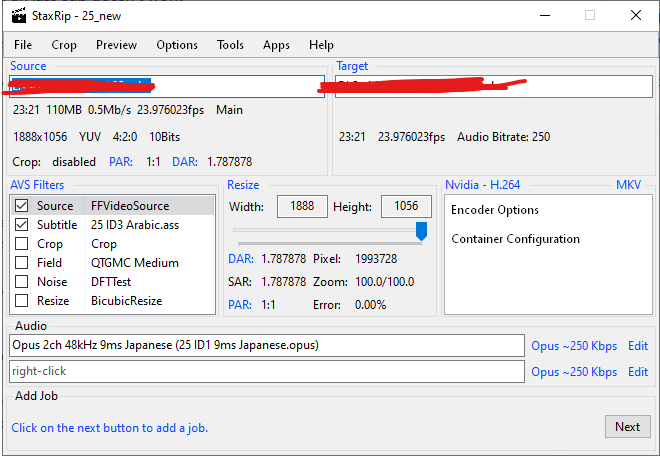Click the add a job hint link

[109, 428]
